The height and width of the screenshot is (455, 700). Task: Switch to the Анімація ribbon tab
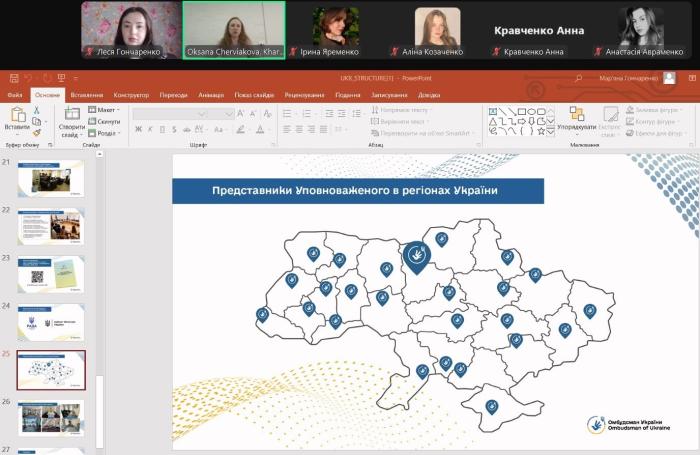pos(211,95)
